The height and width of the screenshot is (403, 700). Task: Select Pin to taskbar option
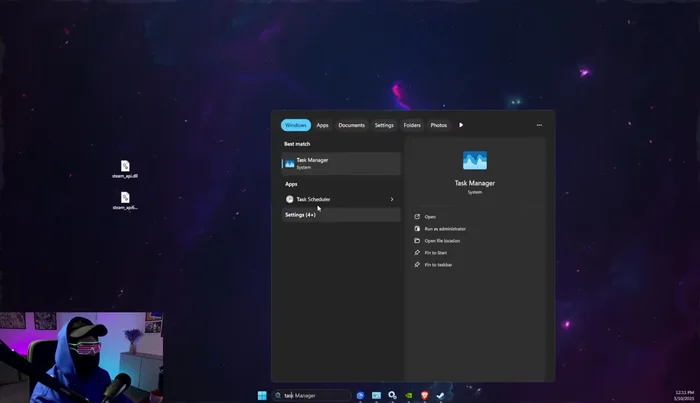pyautogui.click(x=438, y=265)
